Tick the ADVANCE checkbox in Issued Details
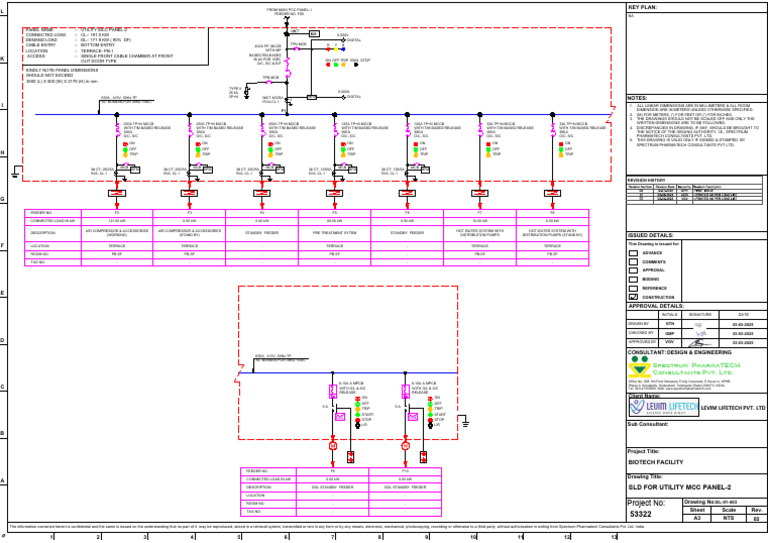Screen dimensions: 768x543 click(633, 253)
